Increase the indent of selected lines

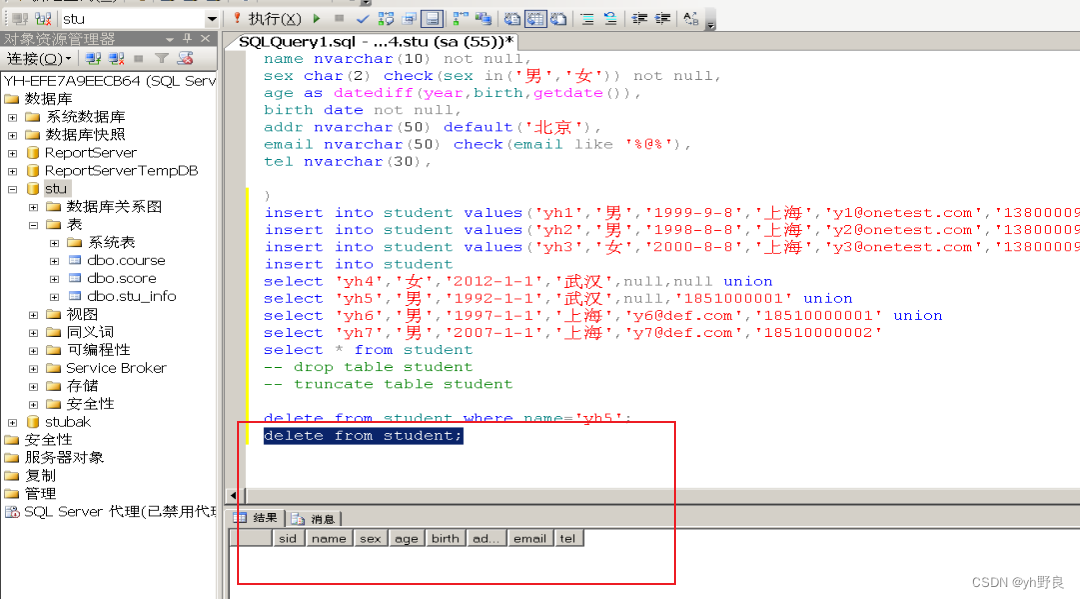coord(663,19)
